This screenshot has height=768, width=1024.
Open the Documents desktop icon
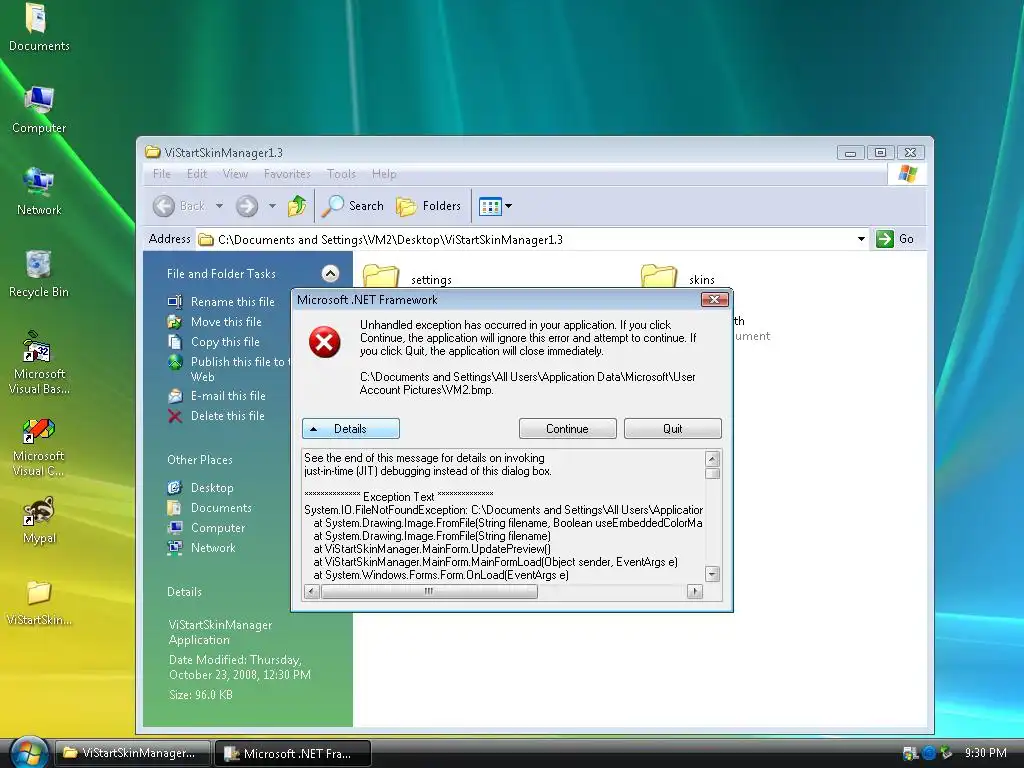coord(39,27)
